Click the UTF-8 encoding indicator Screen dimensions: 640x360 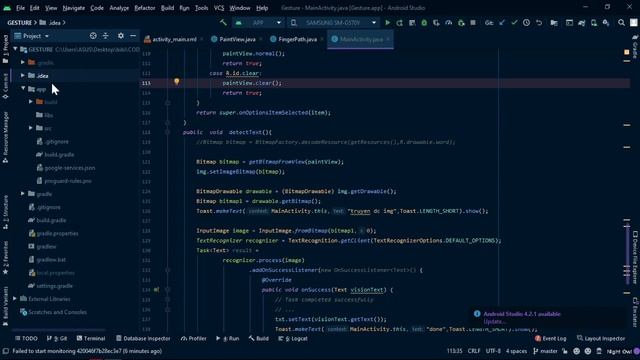[493, 351]
